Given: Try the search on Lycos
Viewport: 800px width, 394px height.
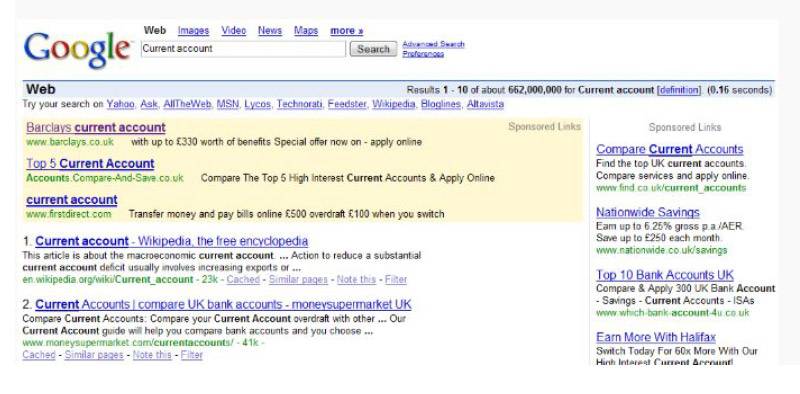Looking at the screenshot, I should (258, 104).
